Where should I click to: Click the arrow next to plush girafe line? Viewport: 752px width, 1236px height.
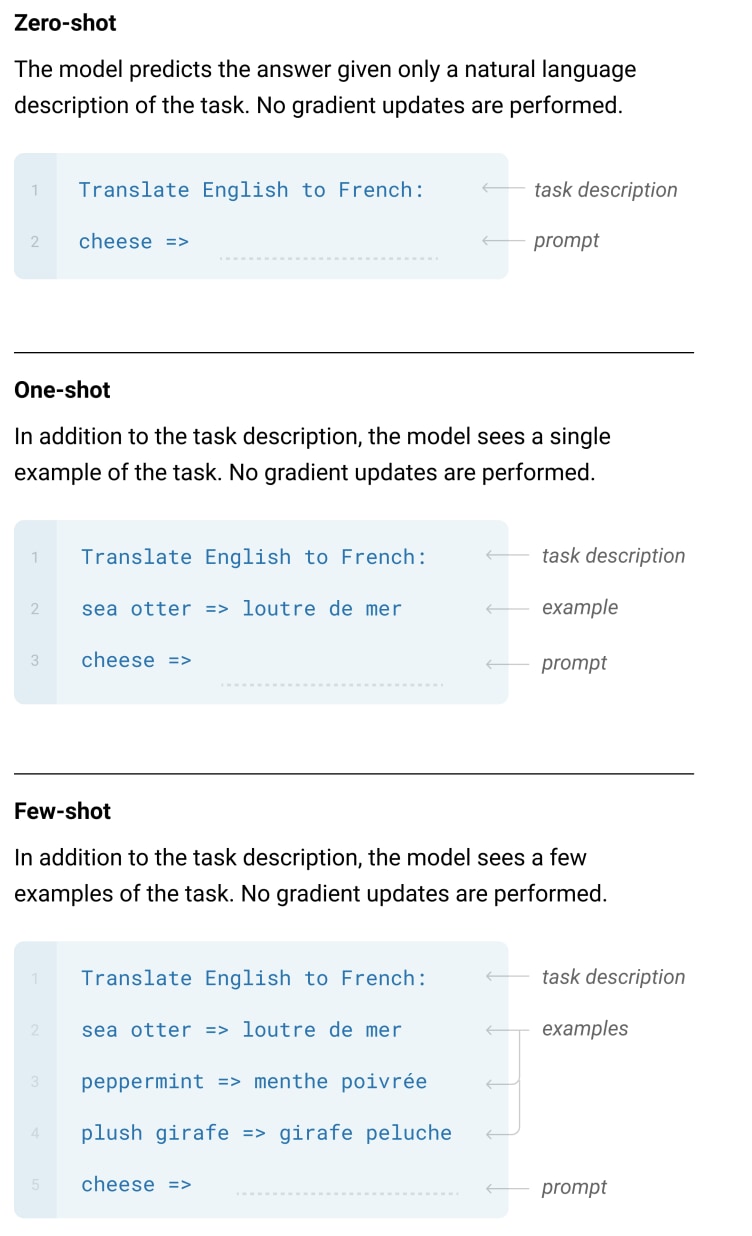pos(502,1133)
